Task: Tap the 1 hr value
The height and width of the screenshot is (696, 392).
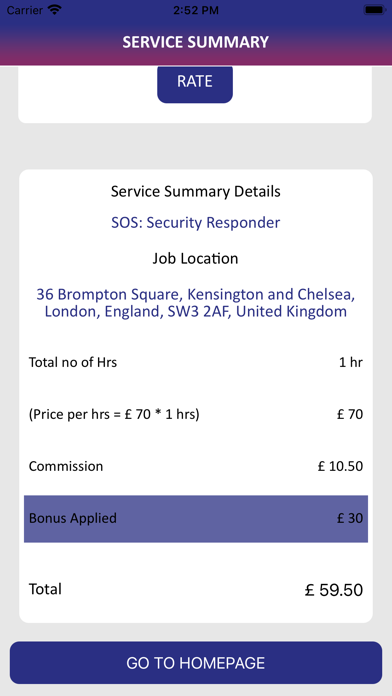Action: click(x=351, y=363)
